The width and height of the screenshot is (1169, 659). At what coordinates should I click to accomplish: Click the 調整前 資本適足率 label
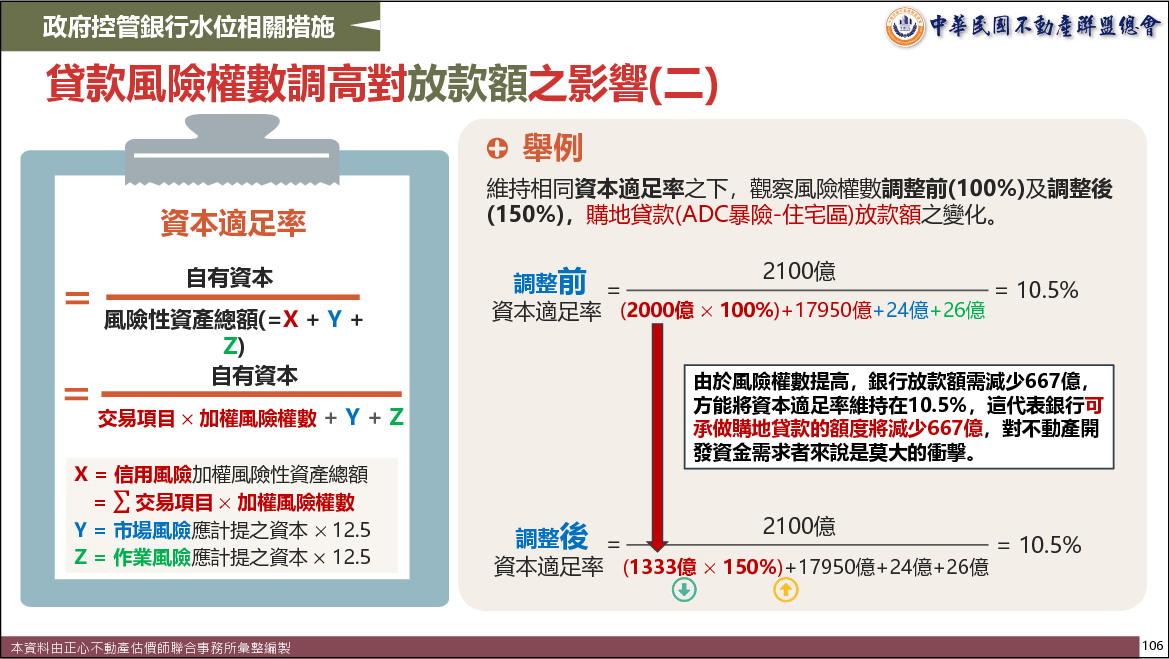pyautogui.click(x=546, y=295)
